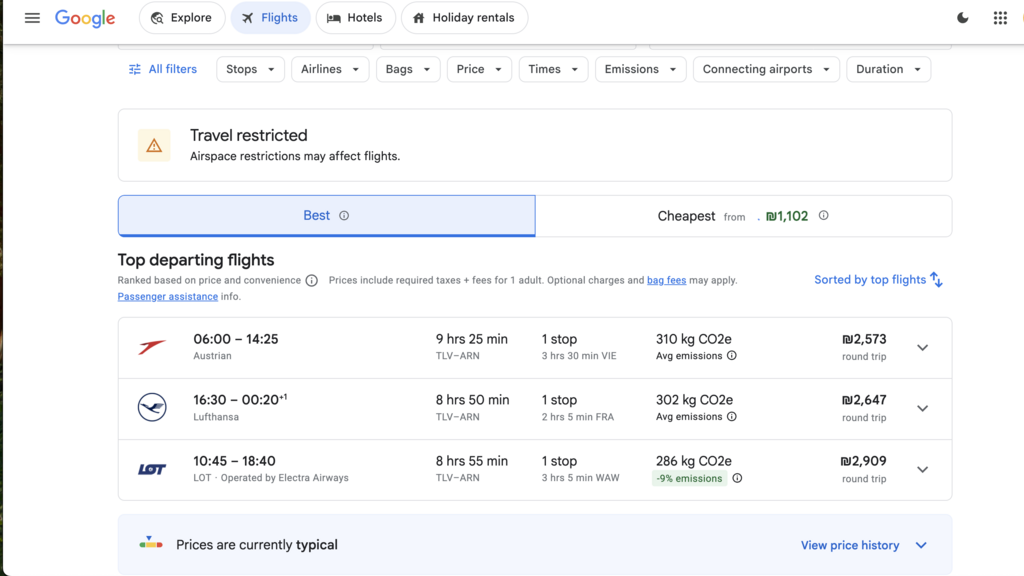Click the 9 hrs 25 min duration
The height and width of the screenshot is (576, 1024).
click(x=472, y=339)
